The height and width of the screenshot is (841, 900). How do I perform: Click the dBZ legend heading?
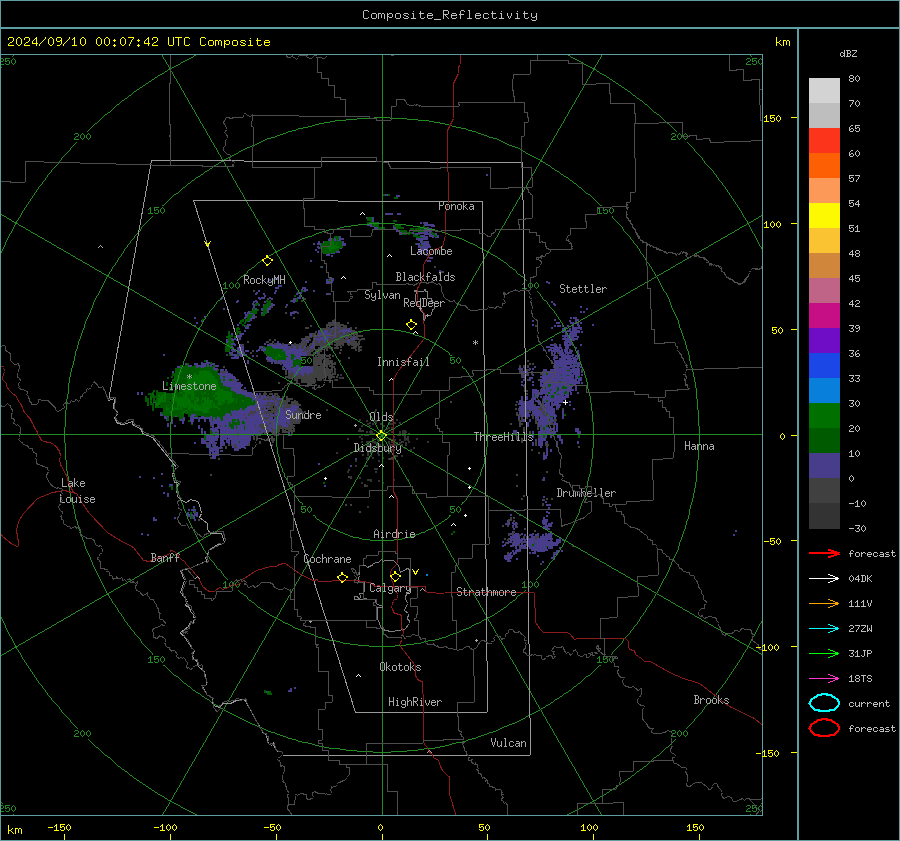pos(848,53)
